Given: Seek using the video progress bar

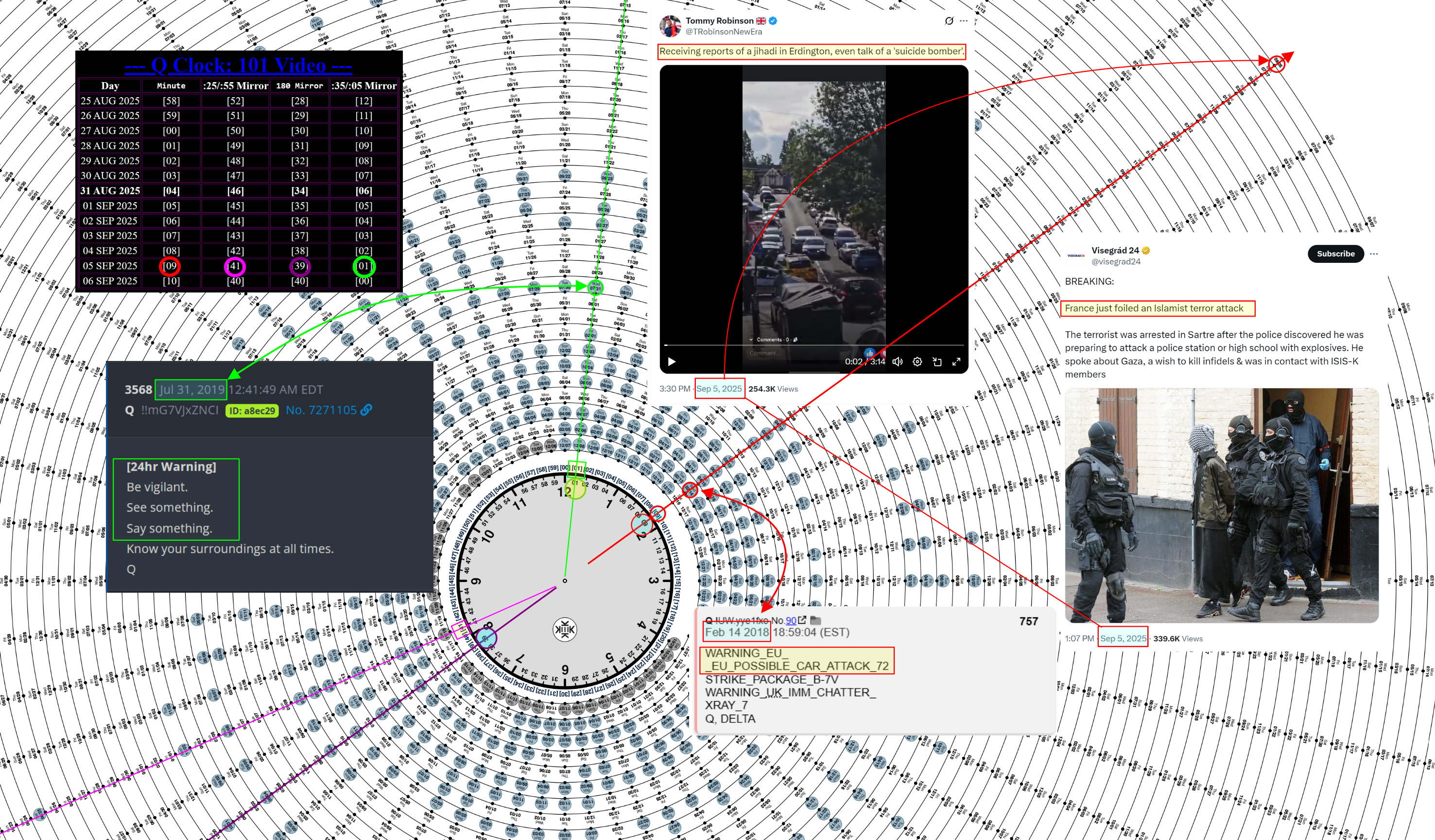Looking at the screenshot, I should tap(814, 346).
